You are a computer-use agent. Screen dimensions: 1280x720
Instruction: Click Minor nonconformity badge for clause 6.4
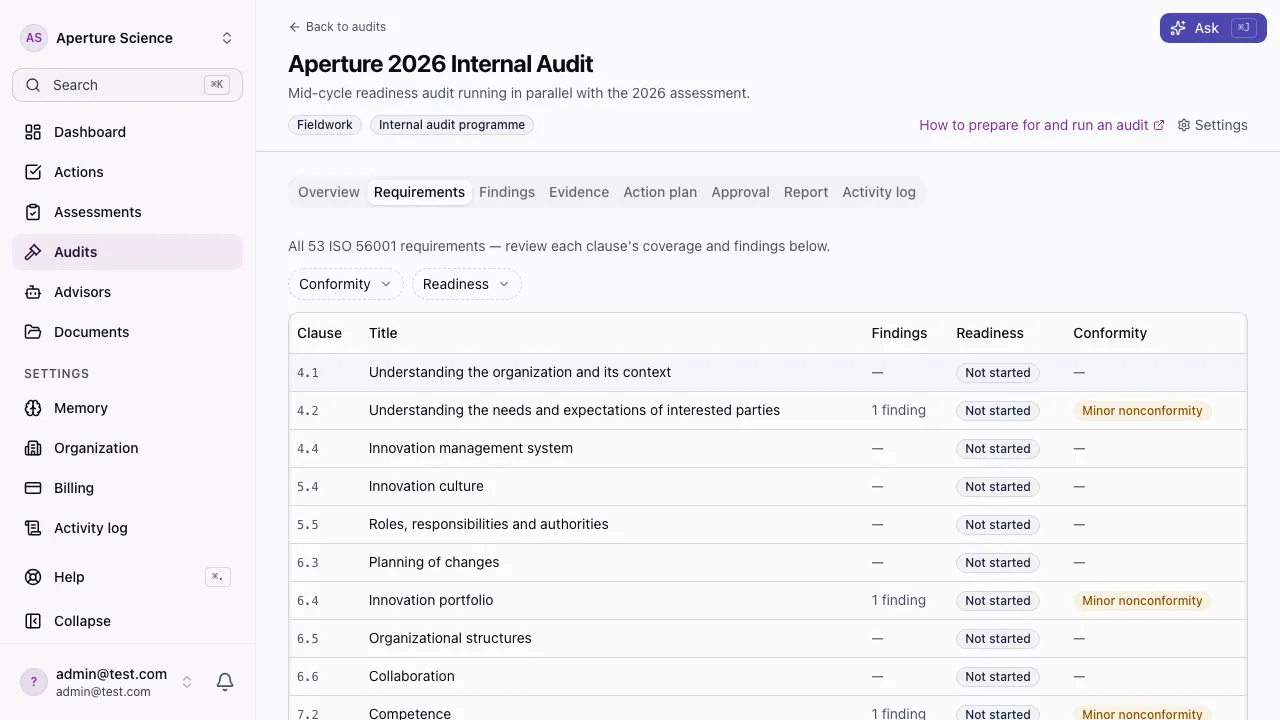point(1142,601)
